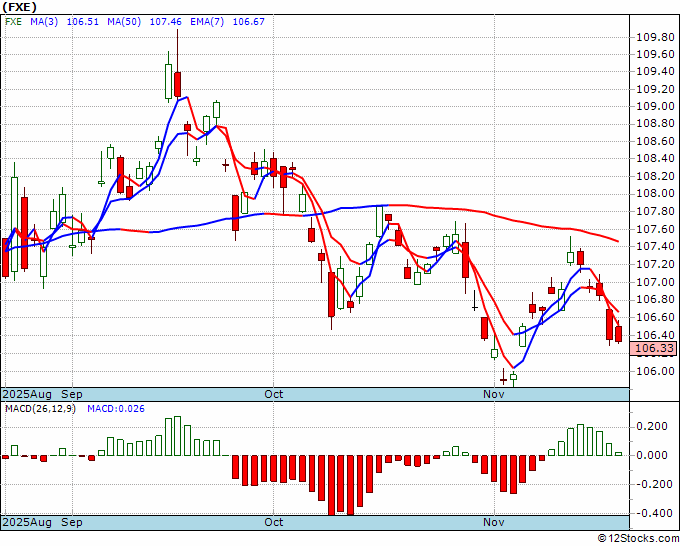Screen dimensions: 680x546
Task: Click the Nov label on MACD timeline
Action: pos(494,522)
